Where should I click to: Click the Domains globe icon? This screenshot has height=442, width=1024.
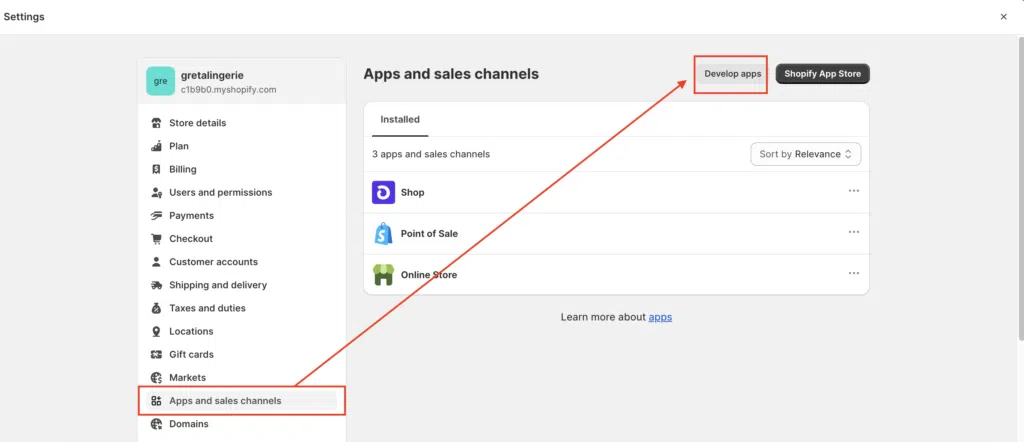[156, 424]
